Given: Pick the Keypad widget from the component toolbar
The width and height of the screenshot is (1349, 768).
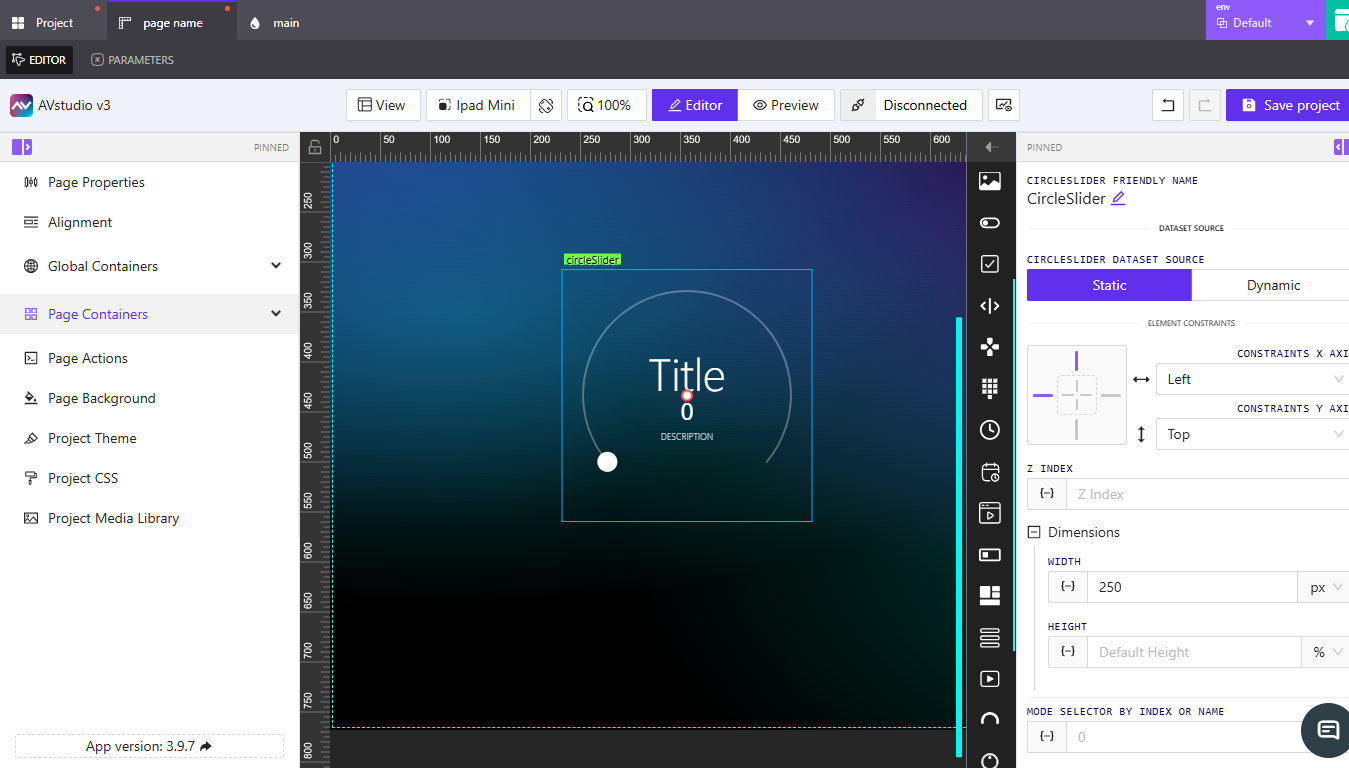Looking at the screenshot, I should click(x=990, y=388).
